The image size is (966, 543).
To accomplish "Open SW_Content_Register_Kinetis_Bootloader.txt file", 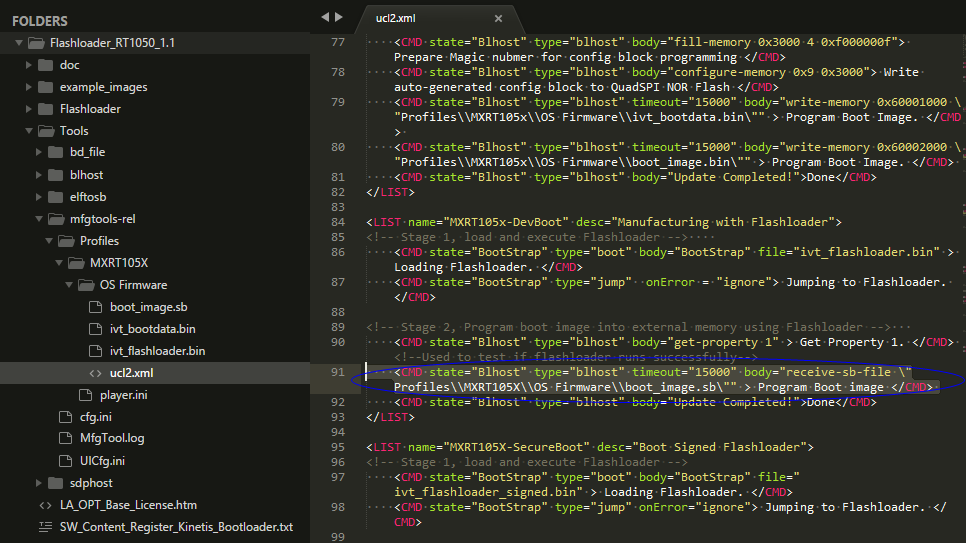I will (x=176, y=527).
